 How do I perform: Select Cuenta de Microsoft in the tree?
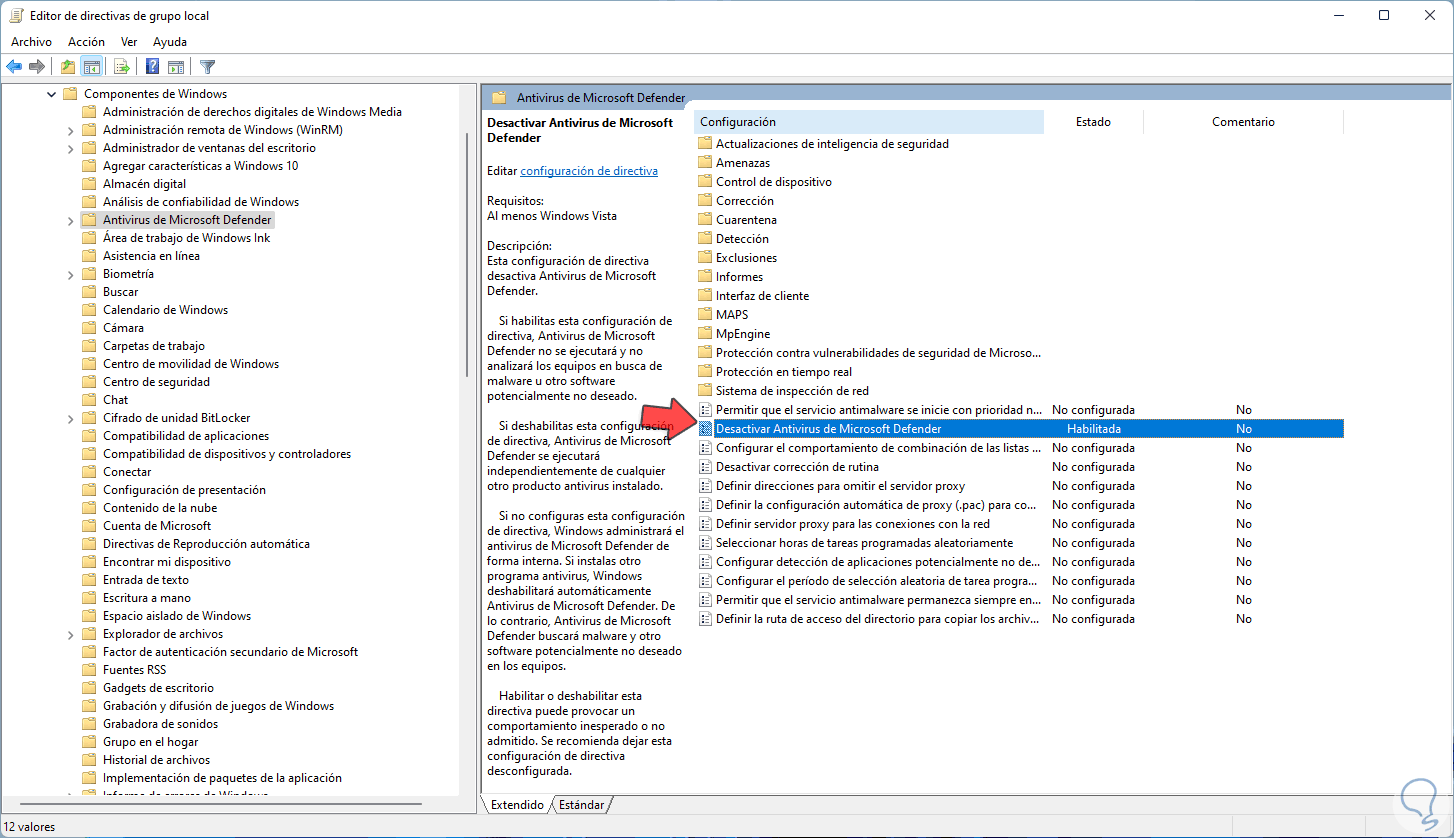tap(157, 526)
